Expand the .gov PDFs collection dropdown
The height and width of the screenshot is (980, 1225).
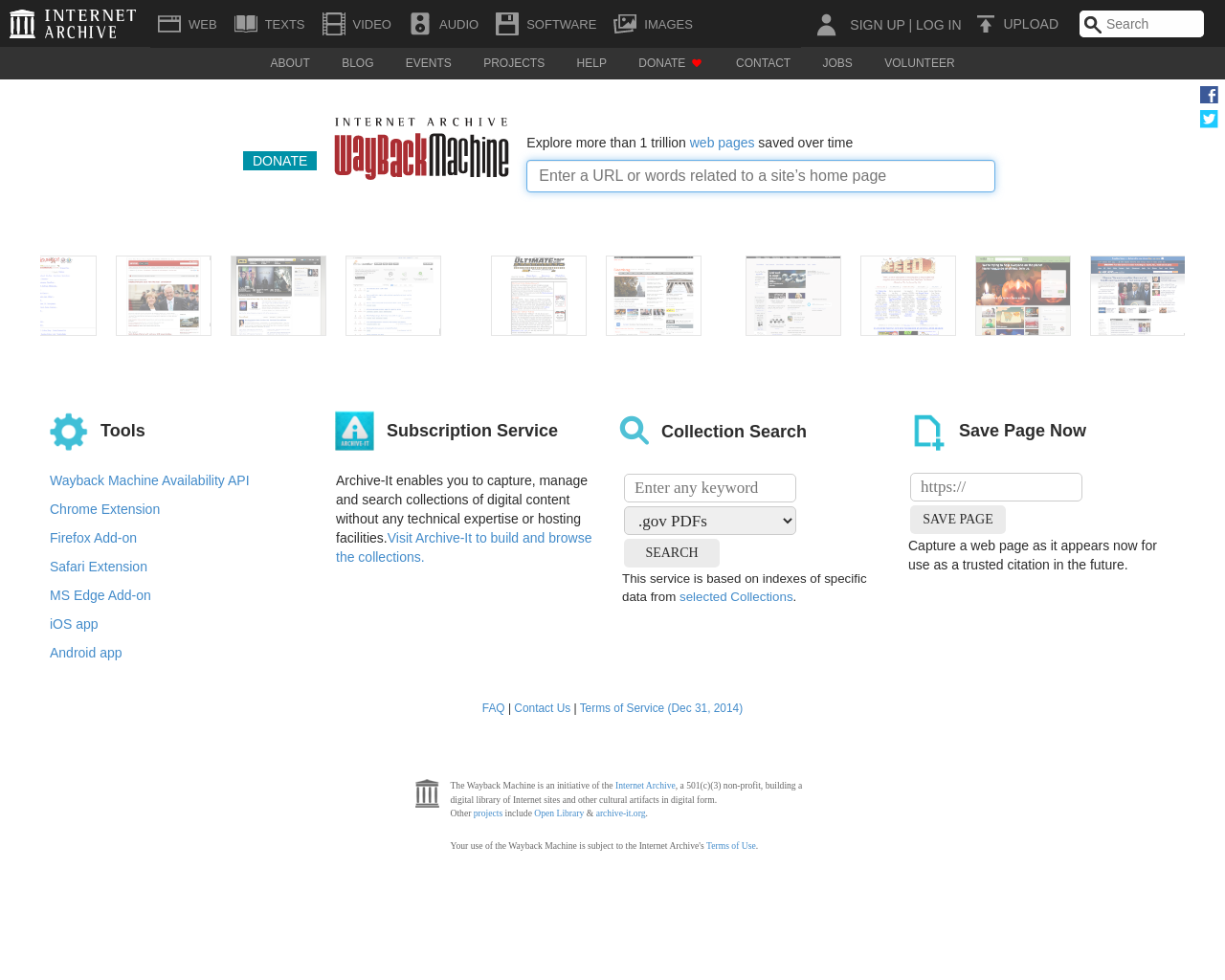click(710, 521)
